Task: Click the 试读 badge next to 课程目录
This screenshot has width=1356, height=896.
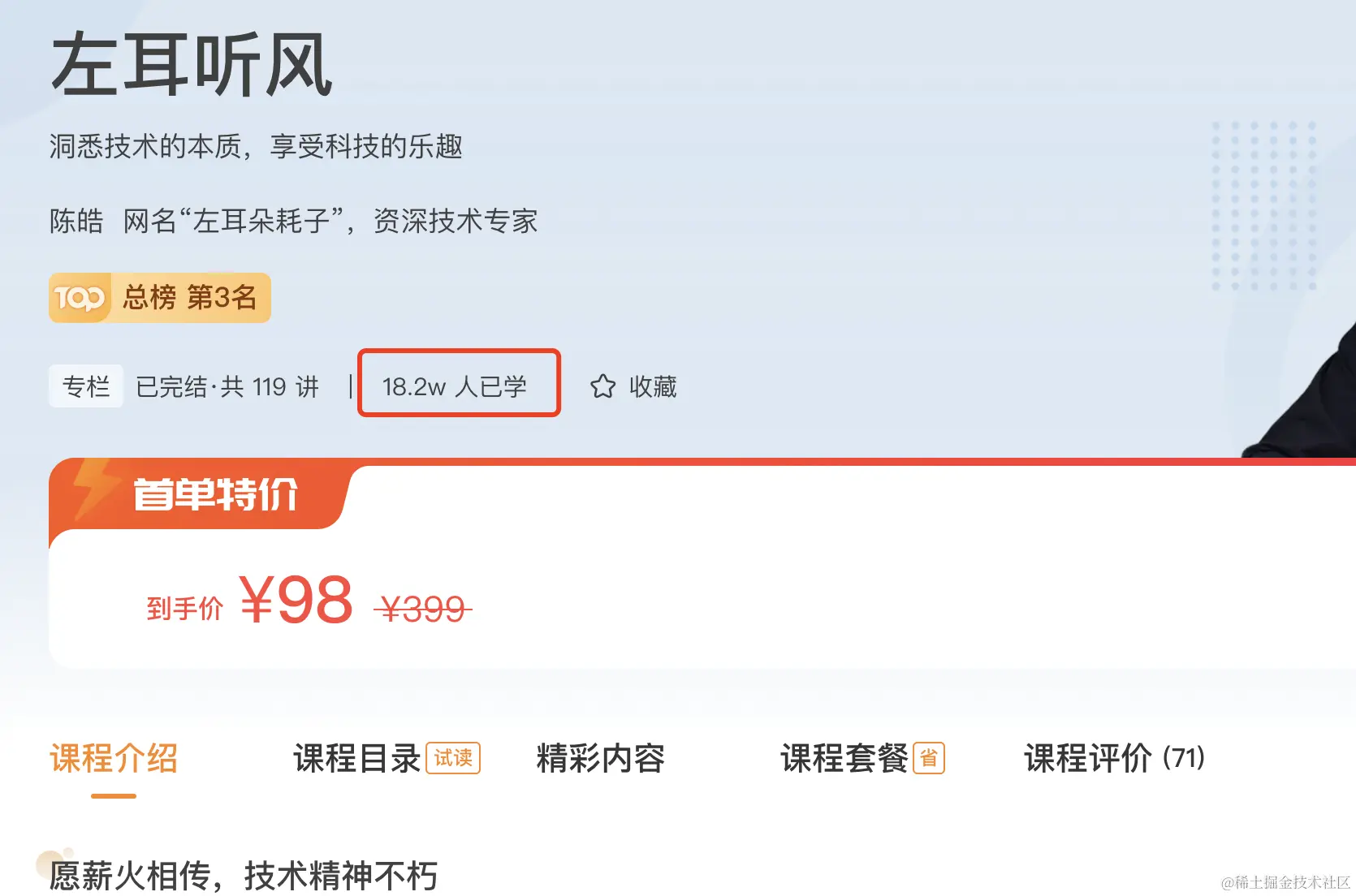Action: [x=453, y=758]
